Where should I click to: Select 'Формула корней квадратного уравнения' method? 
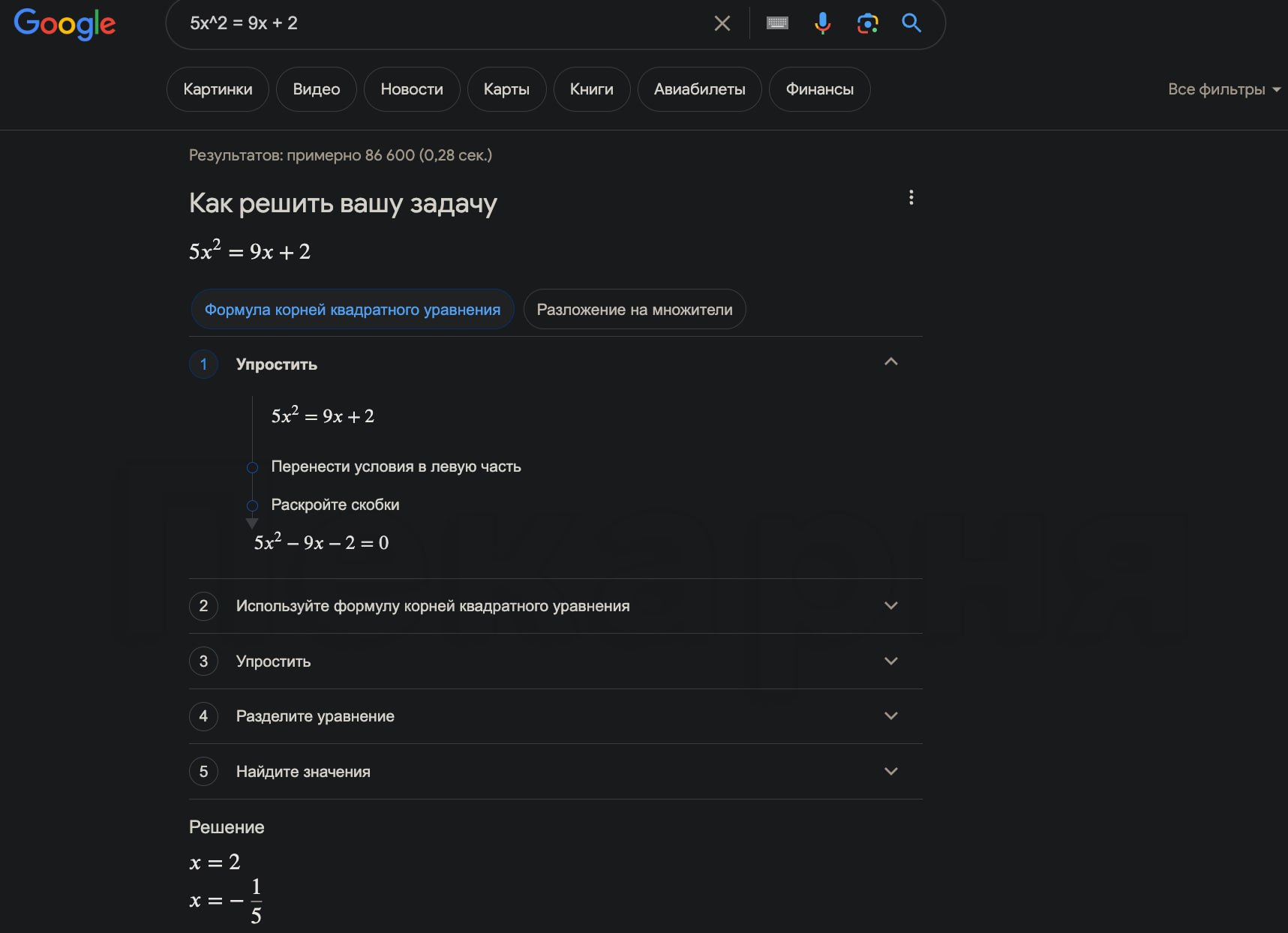[352, 310]
